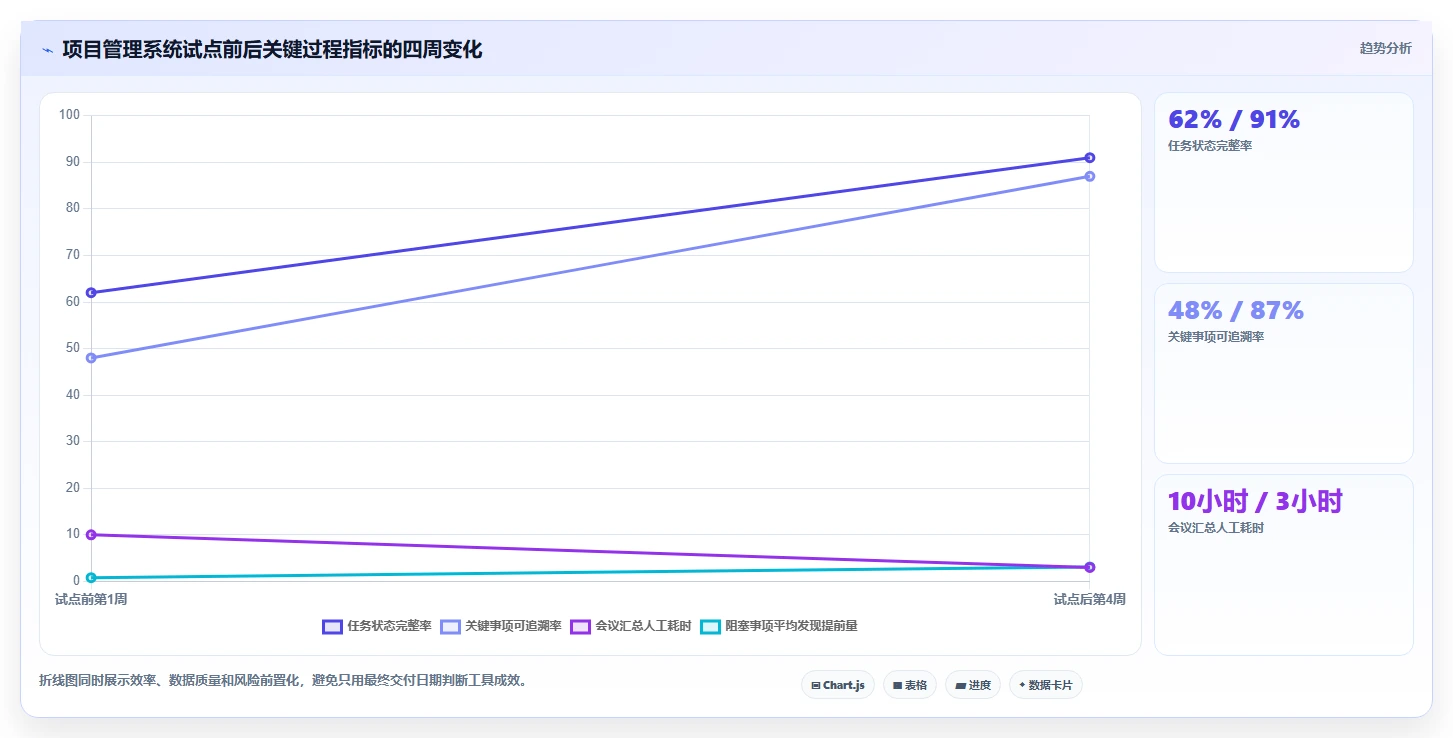1453x738 pixels.
Task: Click the 进度 tag pill
Action: click(973, 685)
